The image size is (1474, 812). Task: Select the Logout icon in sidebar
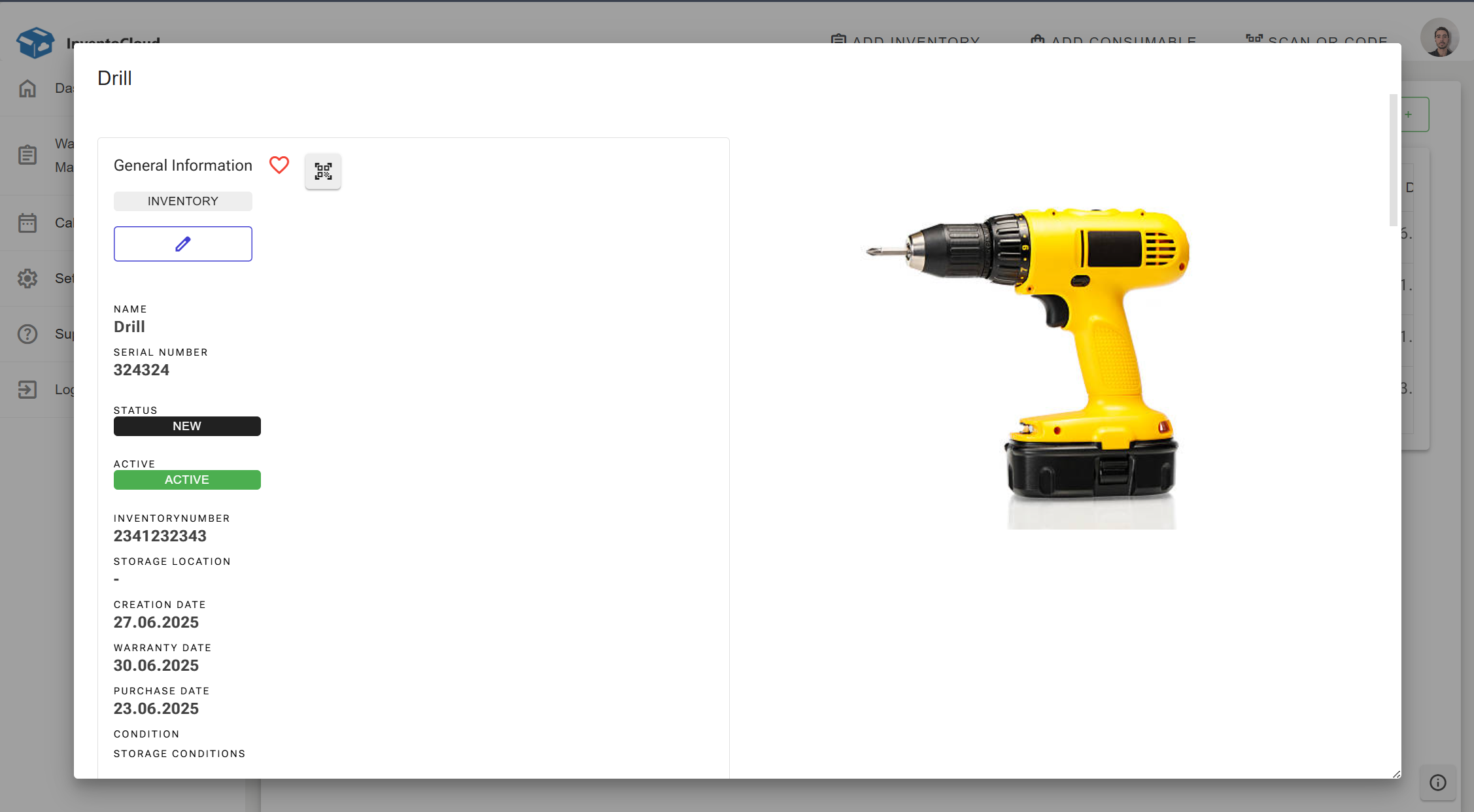click(x=27, y=390)
